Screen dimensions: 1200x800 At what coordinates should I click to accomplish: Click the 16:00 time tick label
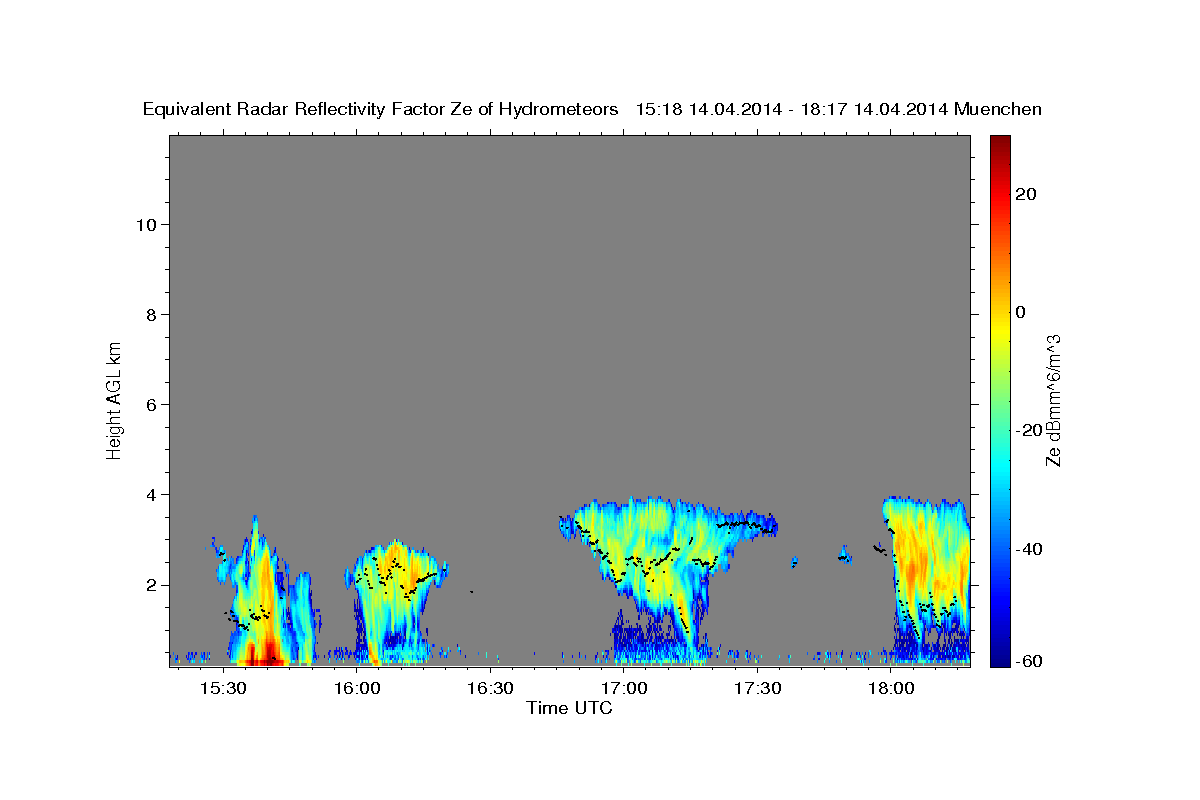pyautogui.click(x=357, y=689)
